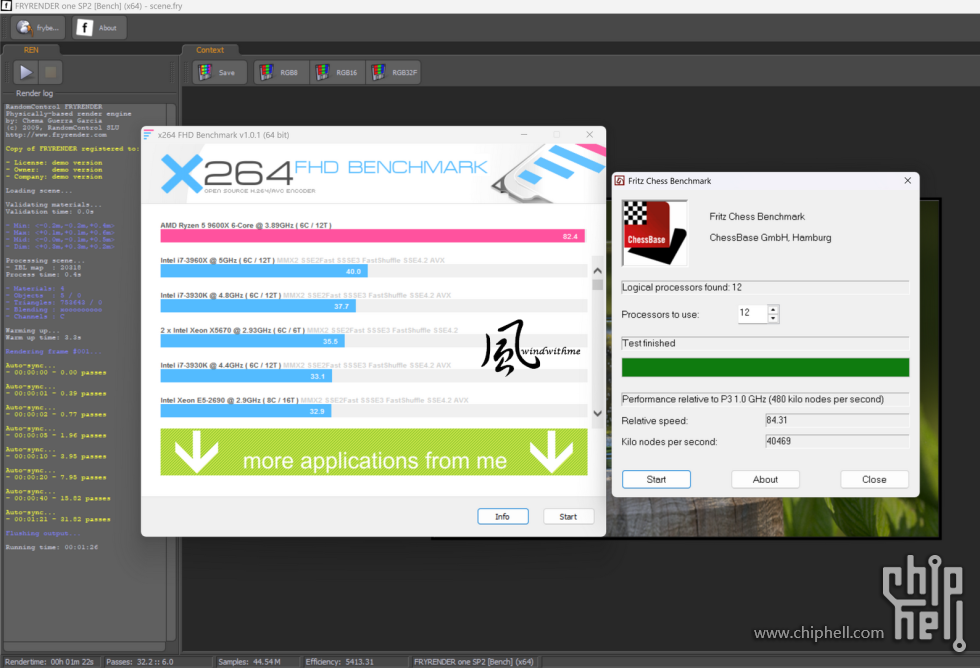Click the x264 FHD Benchmark logo banner
980x668 pixels.
pyautogui.click(x=373, y=173)
